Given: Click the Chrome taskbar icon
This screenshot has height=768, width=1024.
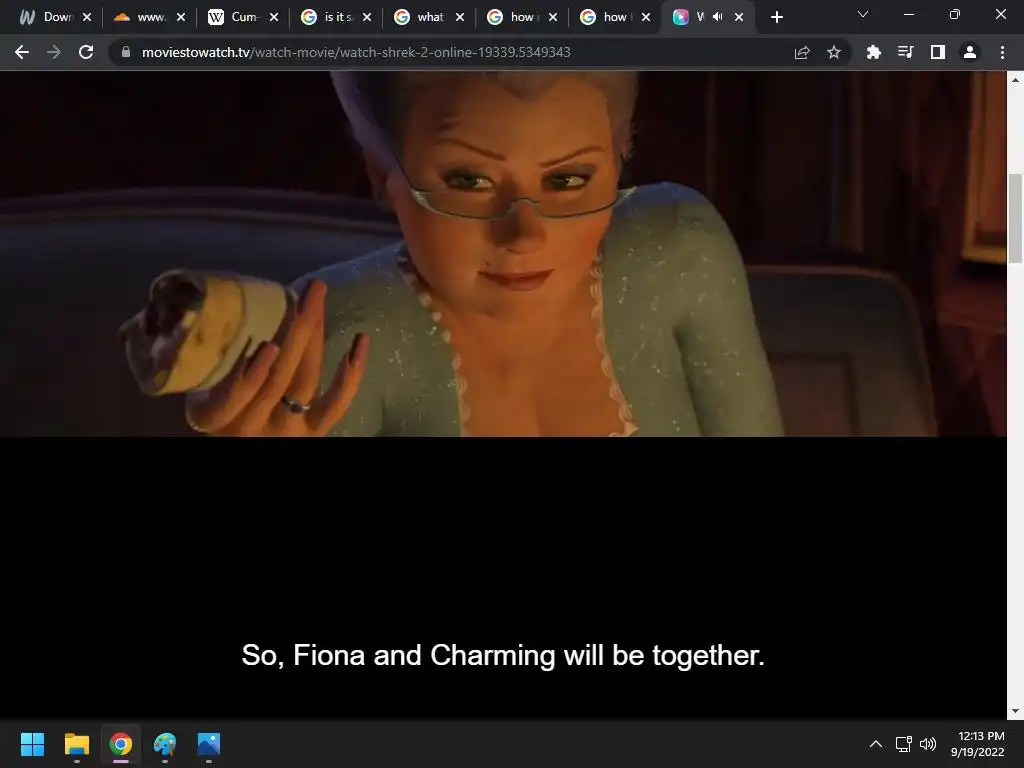Looking at the screenshot, I should point(121,744).
